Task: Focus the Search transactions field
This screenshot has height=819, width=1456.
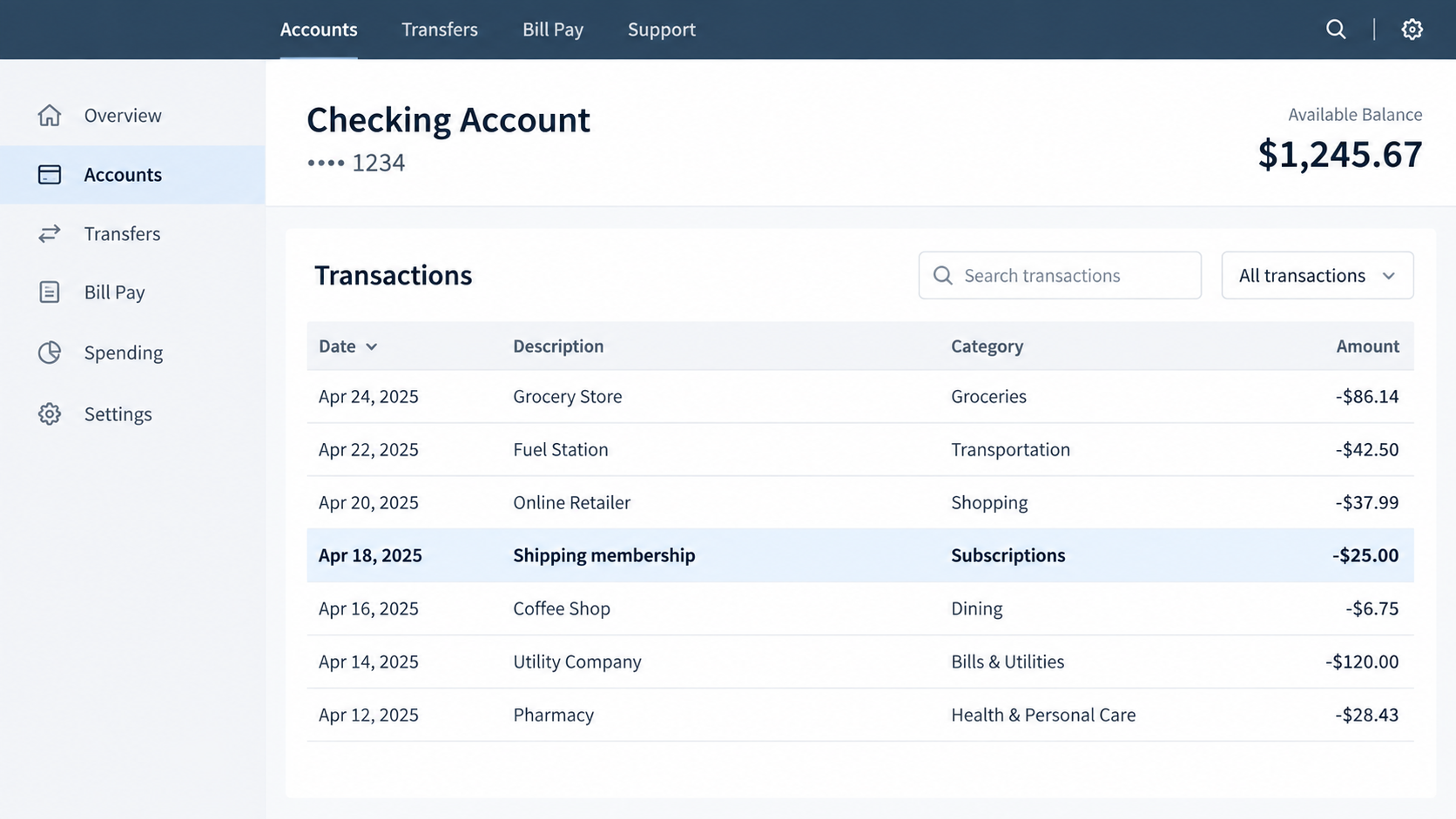Action: (x=1060, y=275)
